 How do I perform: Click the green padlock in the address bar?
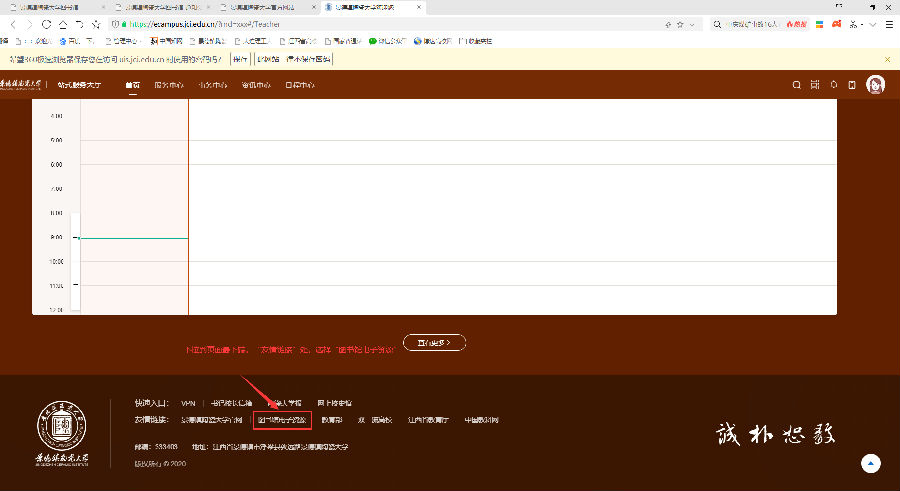(124, 24)
